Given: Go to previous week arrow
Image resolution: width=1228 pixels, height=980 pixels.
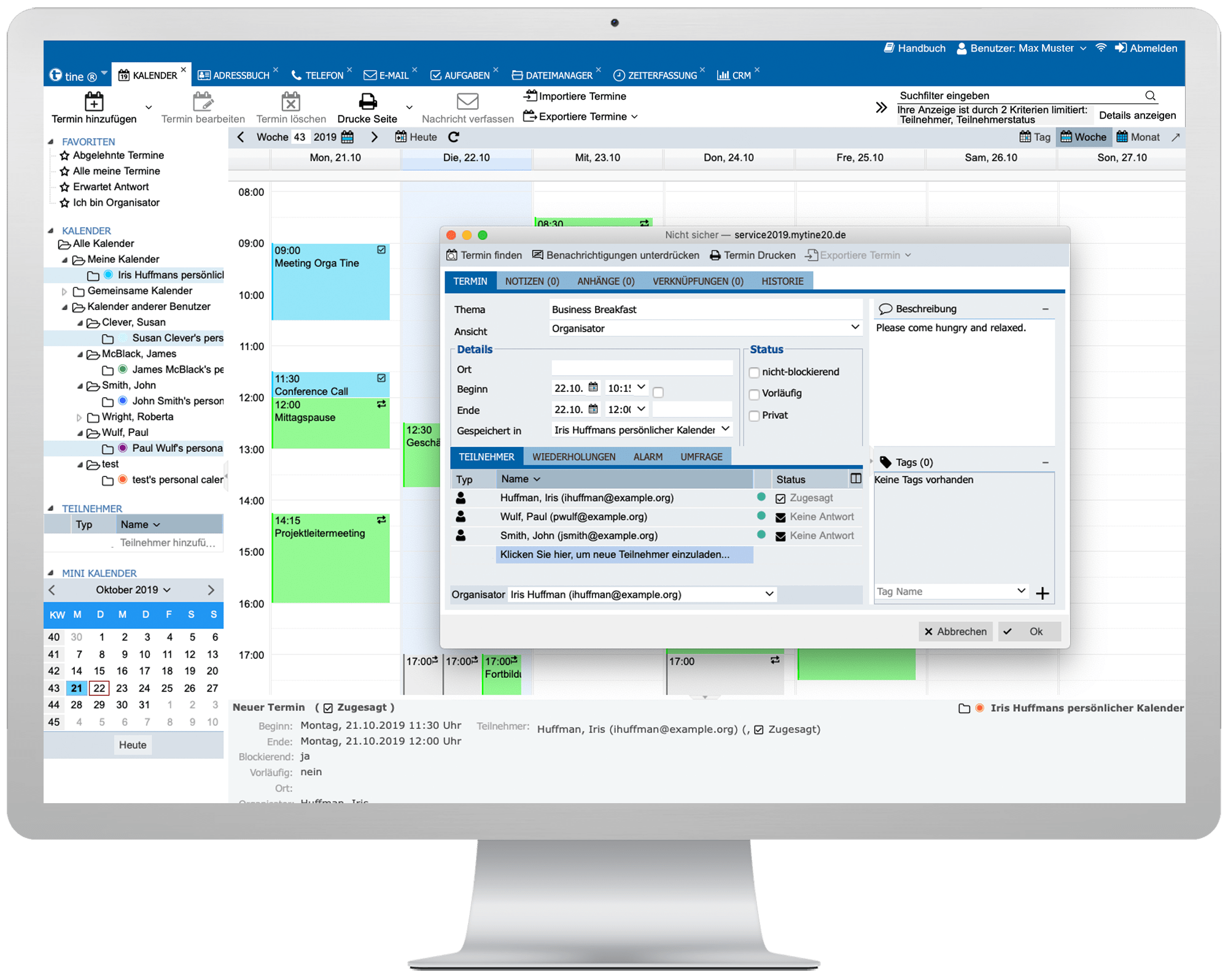Looking at the screenshot, I should click(241, 137).
